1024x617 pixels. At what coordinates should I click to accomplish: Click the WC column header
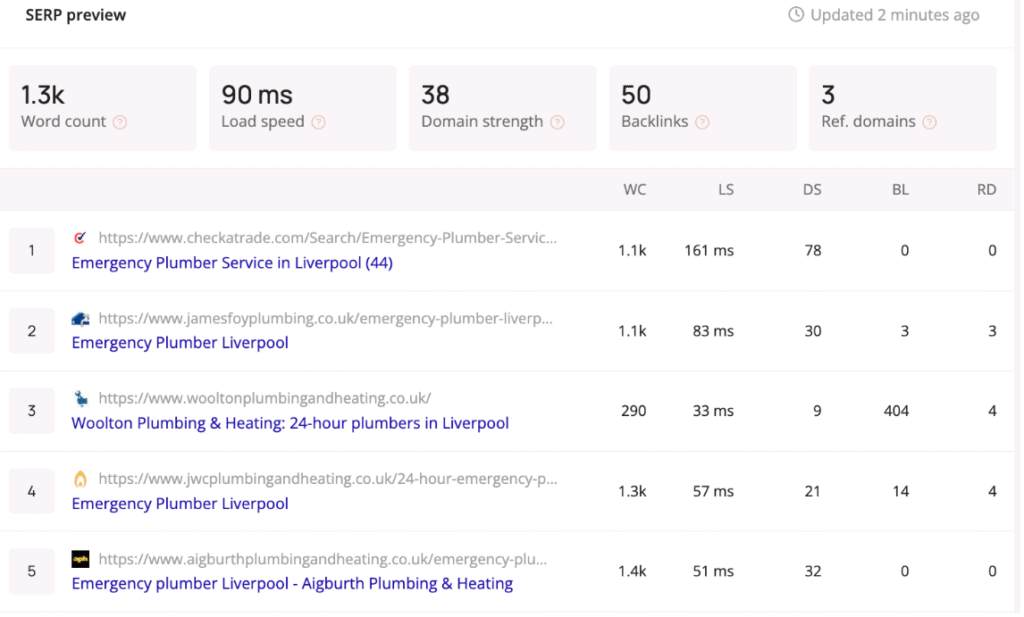635,189
